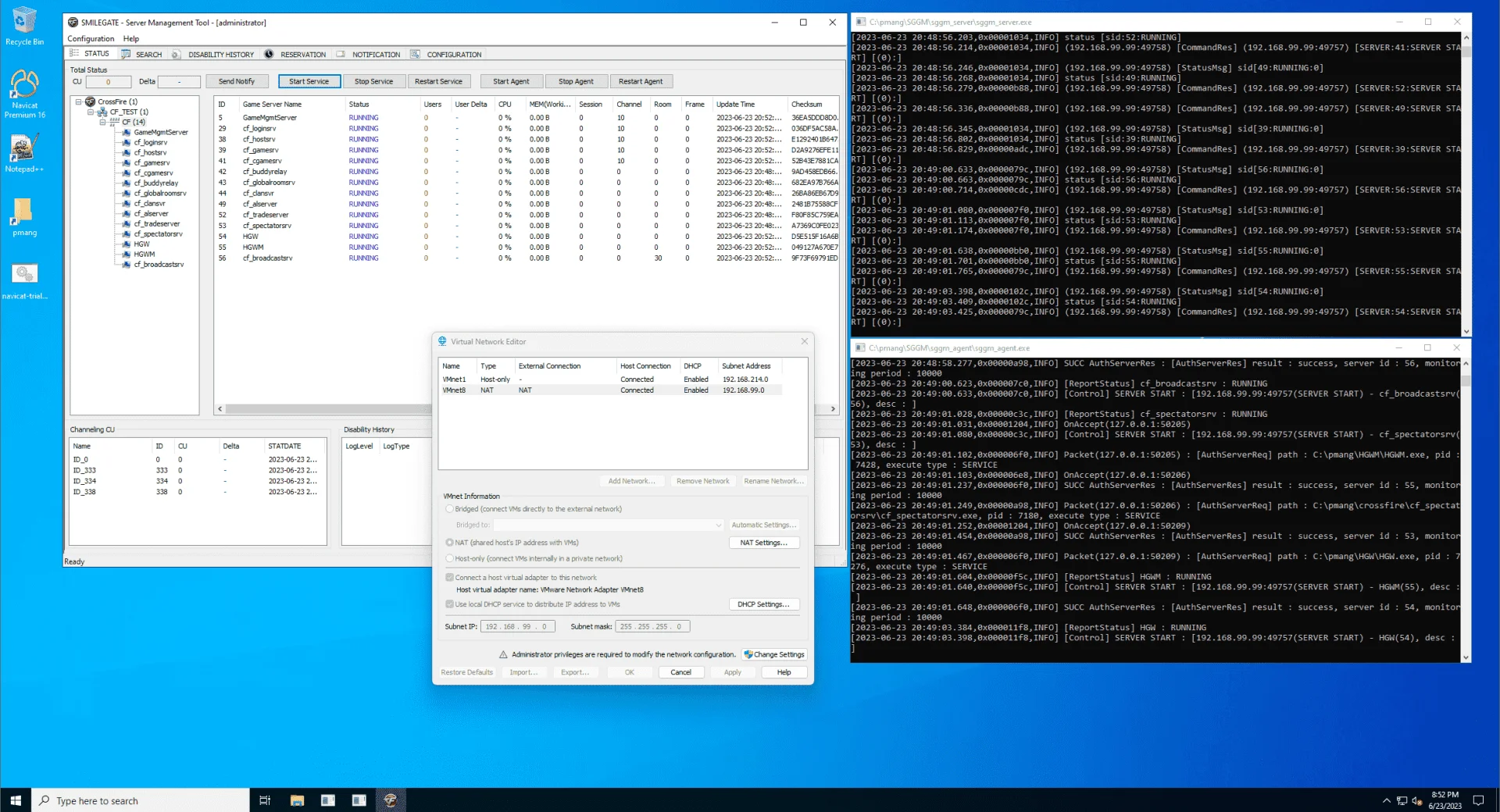Viewport: 1500px width, 812px height.
Task: Open the Bridged to dropdown
Action: (x=609, y=525)
